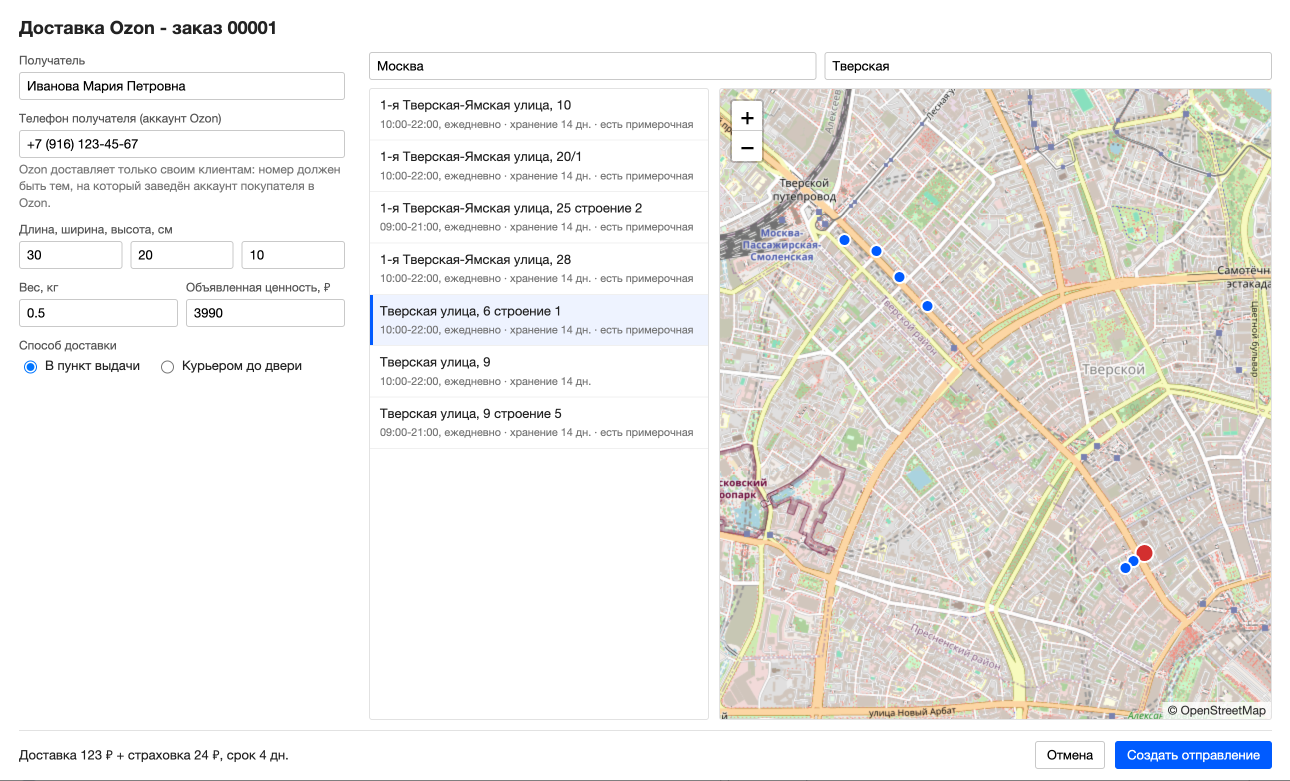Image resolution: width=1290 pixels, height=781 pixels.
Task: Open the OpenStreetMap attribution link
Action: 1223,711
